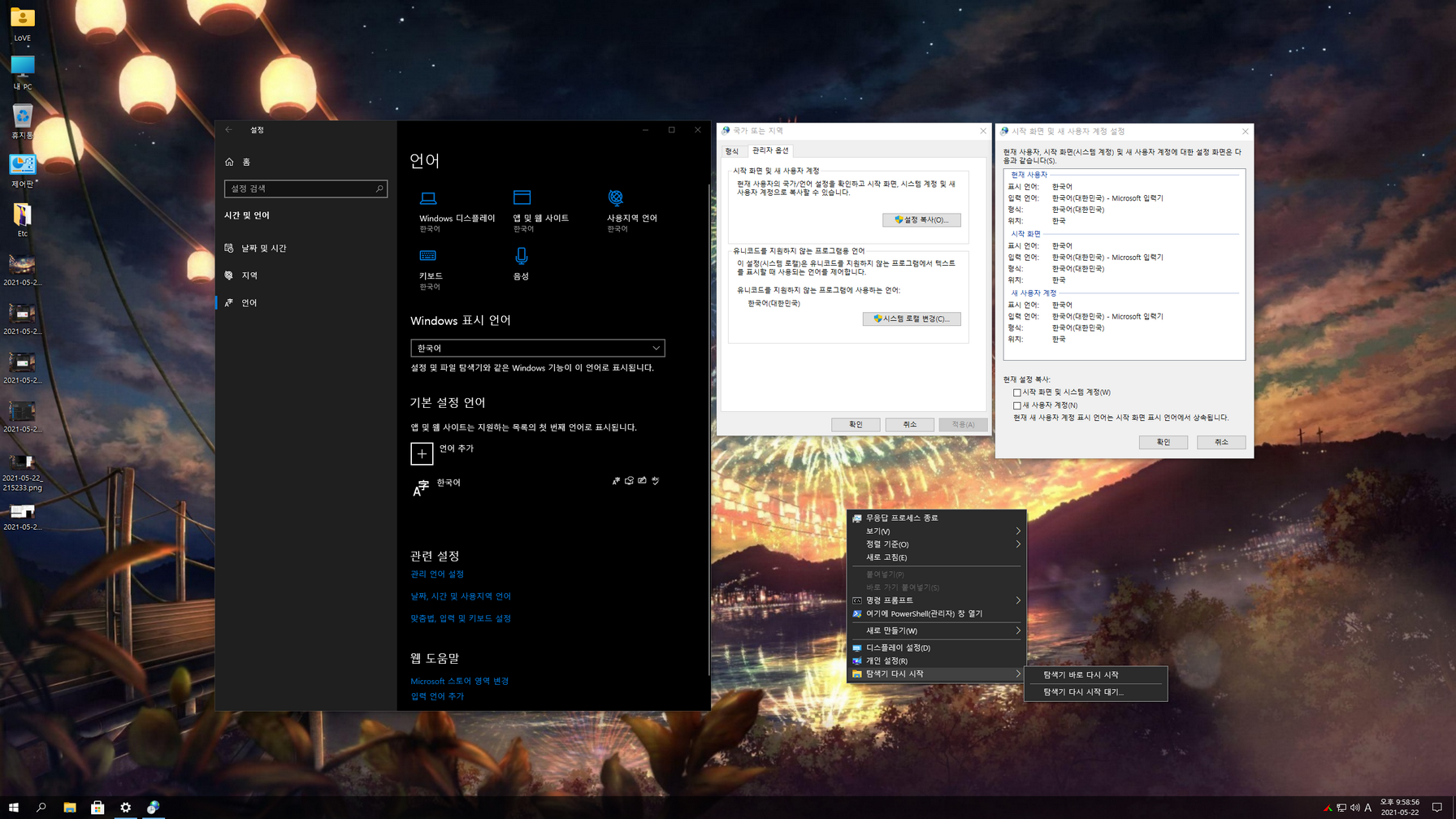Open the 음성 microphone icon
Image resolution: width=1456 pixels, height=819 pixels.
pos(522,256)
